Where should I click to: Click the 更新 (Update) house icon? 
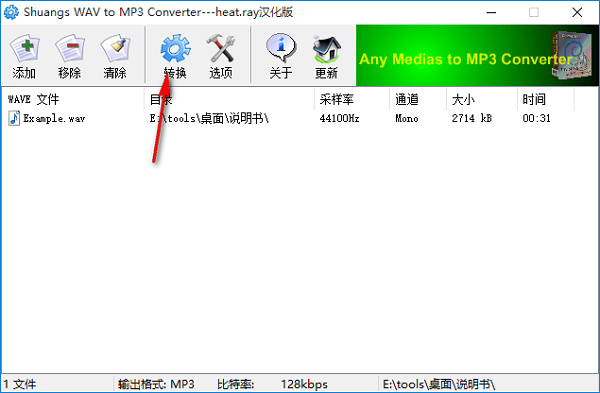[x=326, y=49]
